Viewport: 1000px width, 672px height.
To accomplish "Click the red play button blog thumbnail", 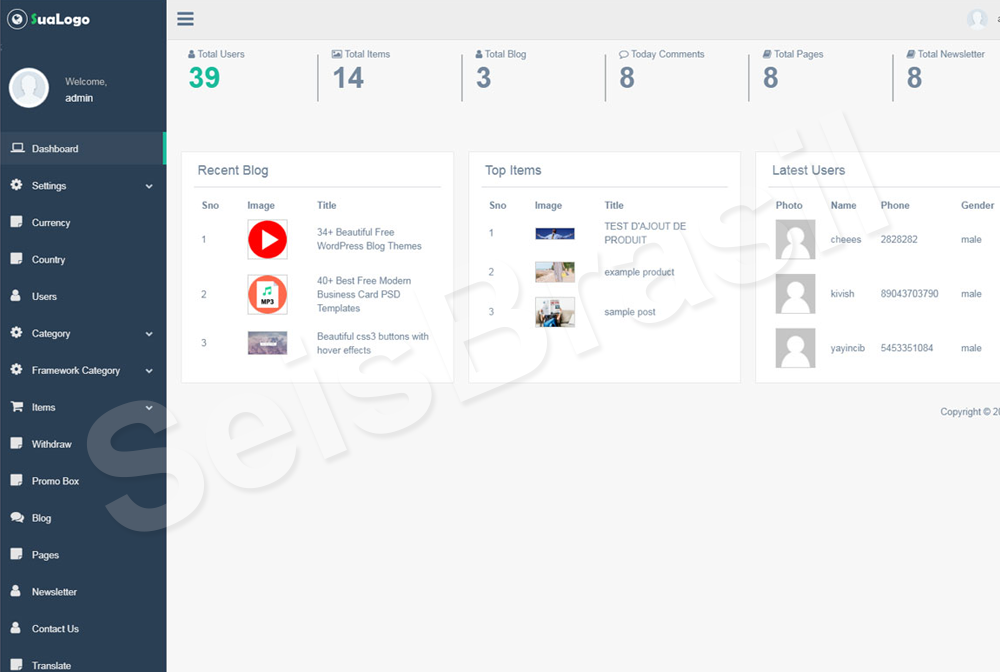I will coord(267,240).
